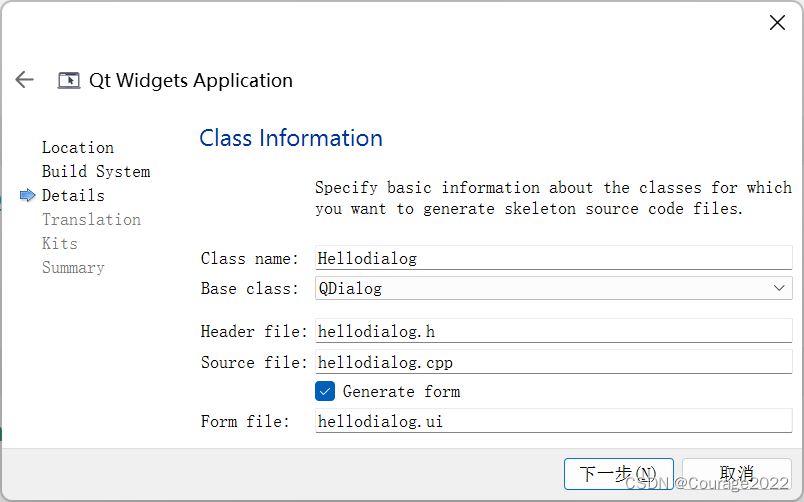Select the Translation wizard step
Screen dimensions: 804x502
click(x=91, y=219)
